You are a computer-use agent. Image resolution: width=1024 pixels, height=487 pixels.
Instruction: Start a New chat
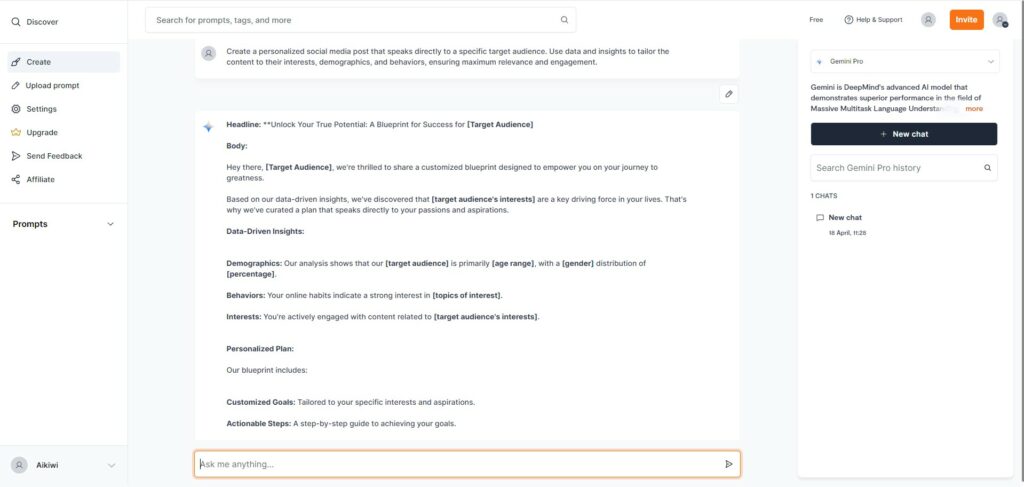pos(904,134)
